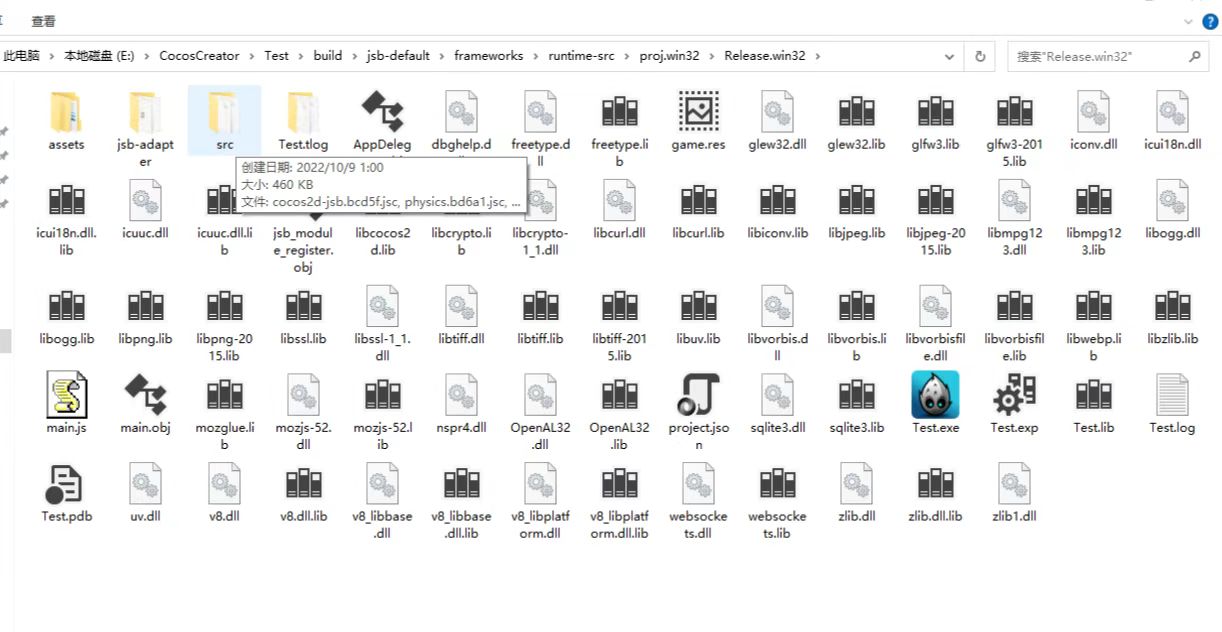Select the libssl-1_1.dll file
Image resolution: width=1222 pixels, height=632 pixels.
click(383, 323)
